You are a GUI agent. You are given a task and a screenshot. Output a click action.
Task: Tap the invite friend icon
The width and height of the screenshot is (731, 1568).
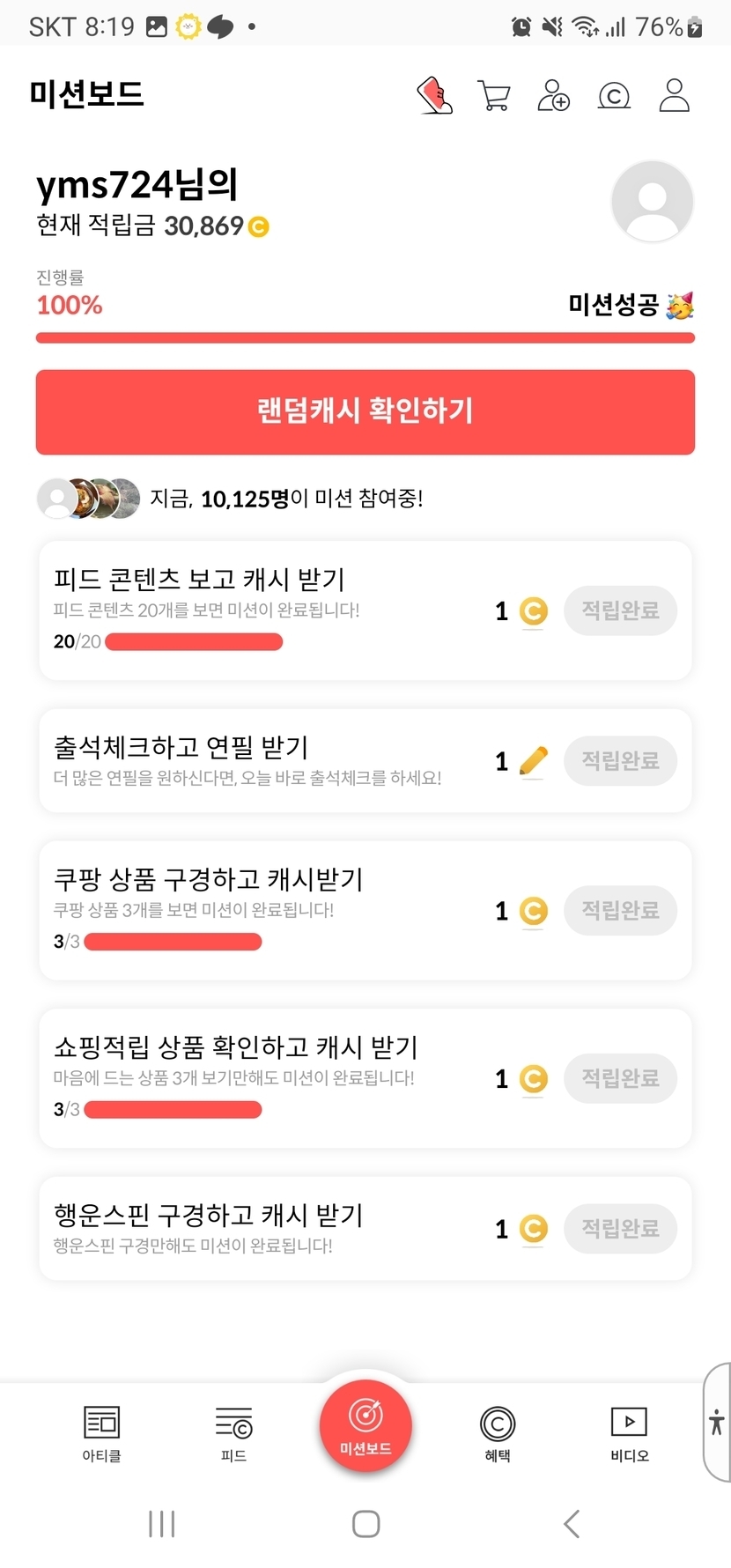tap(553, 95)
